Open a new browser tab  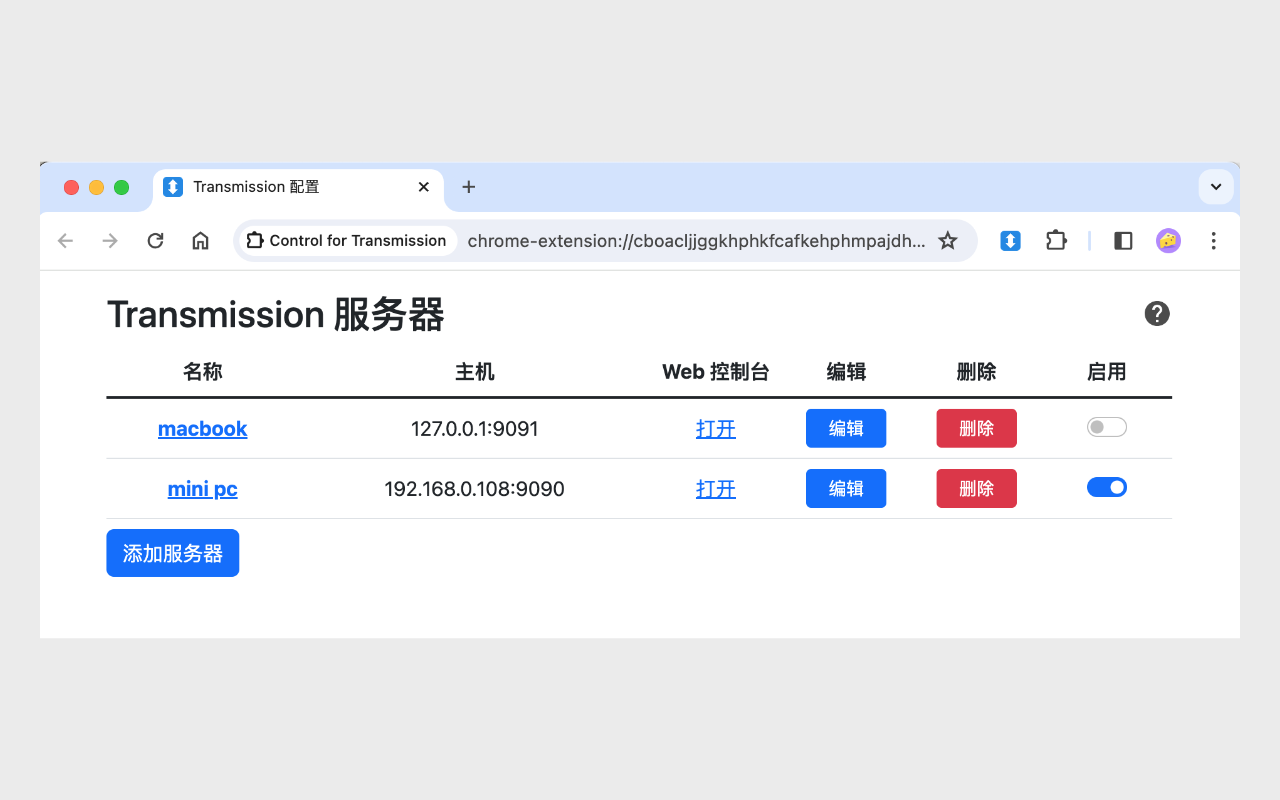468,187
